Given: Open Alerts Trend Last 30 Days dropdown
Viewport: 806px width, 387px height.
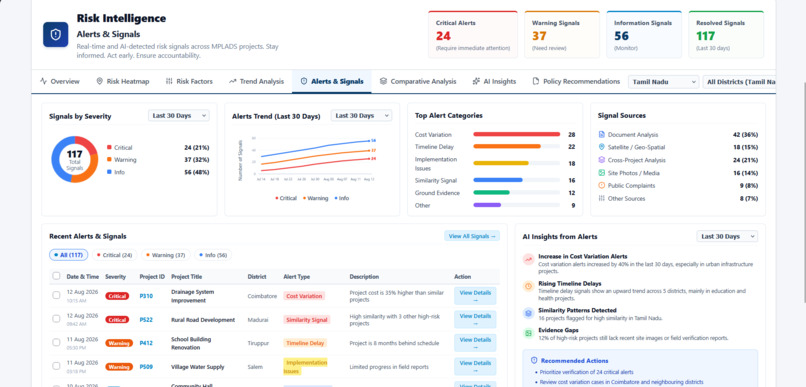Looking at the screenshot, I should point(361,116).
